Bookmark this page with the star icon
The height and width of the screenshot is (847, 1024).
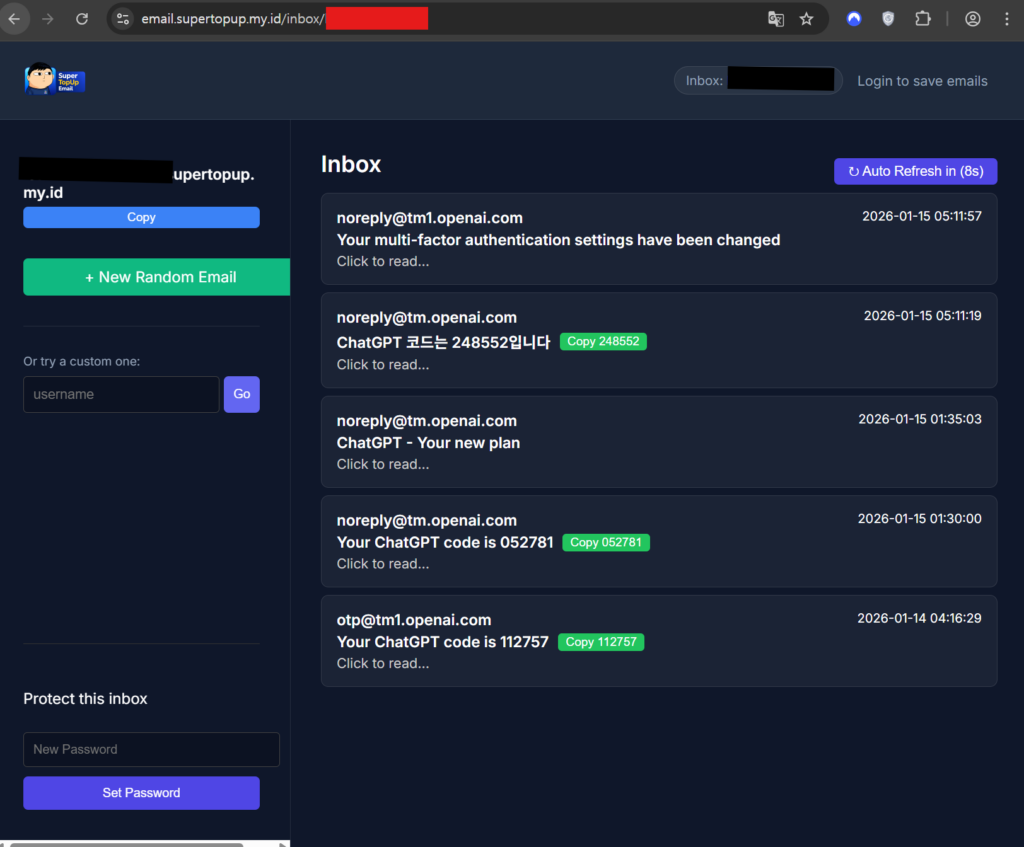806,19
